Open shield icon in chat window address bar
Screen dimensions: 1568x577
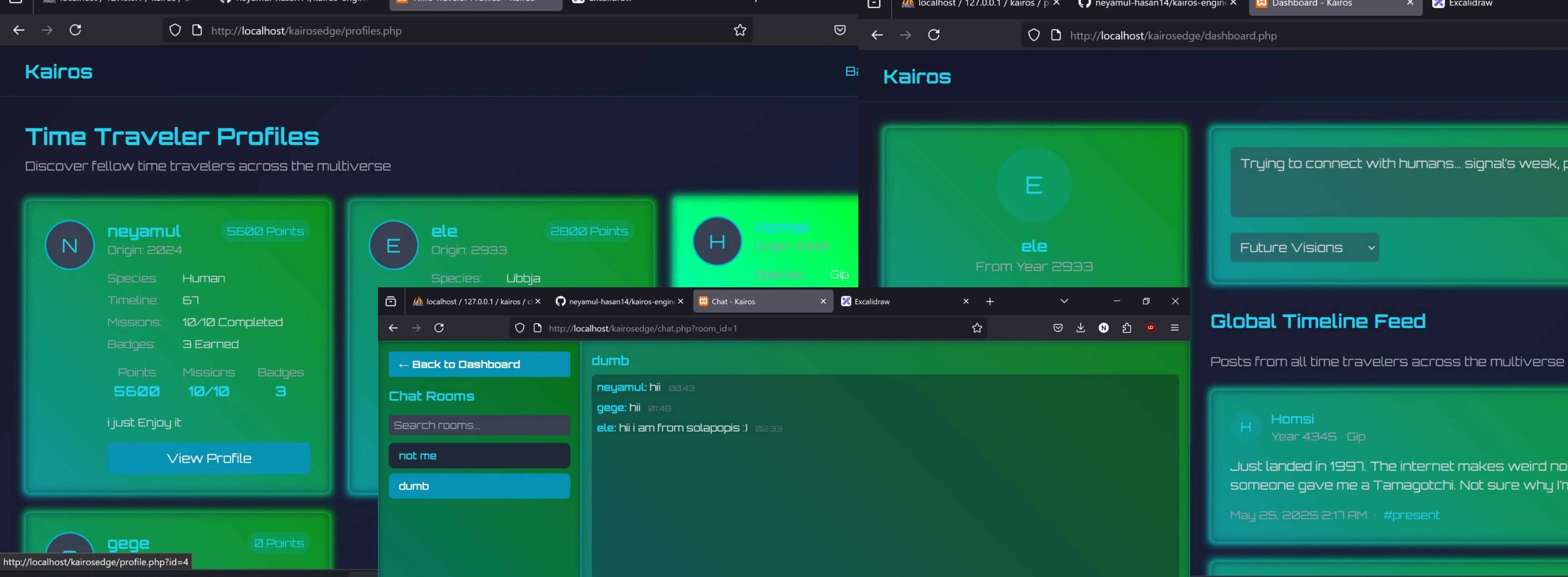(x=519, y=328)
